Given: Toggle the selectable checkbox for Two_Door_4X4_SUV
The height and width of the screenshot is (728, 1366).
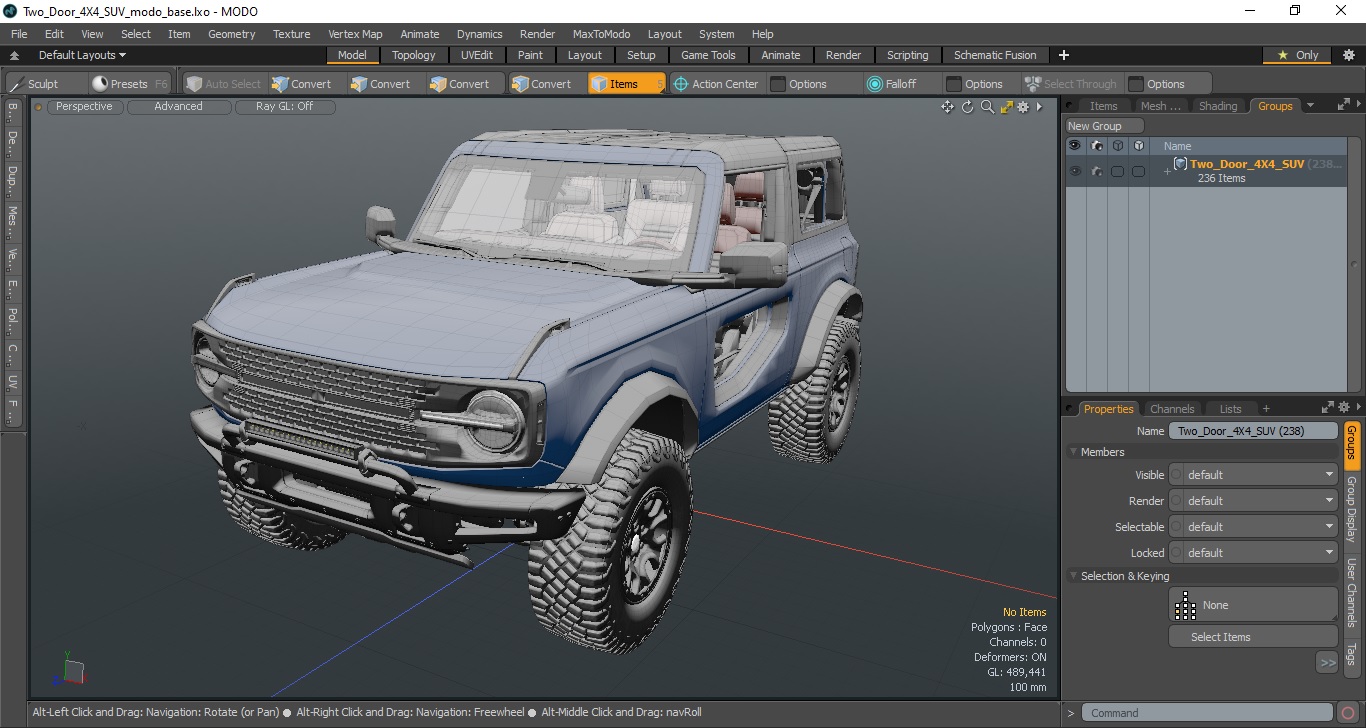Looking at the screenshot, I should (x=1118, y=171).
